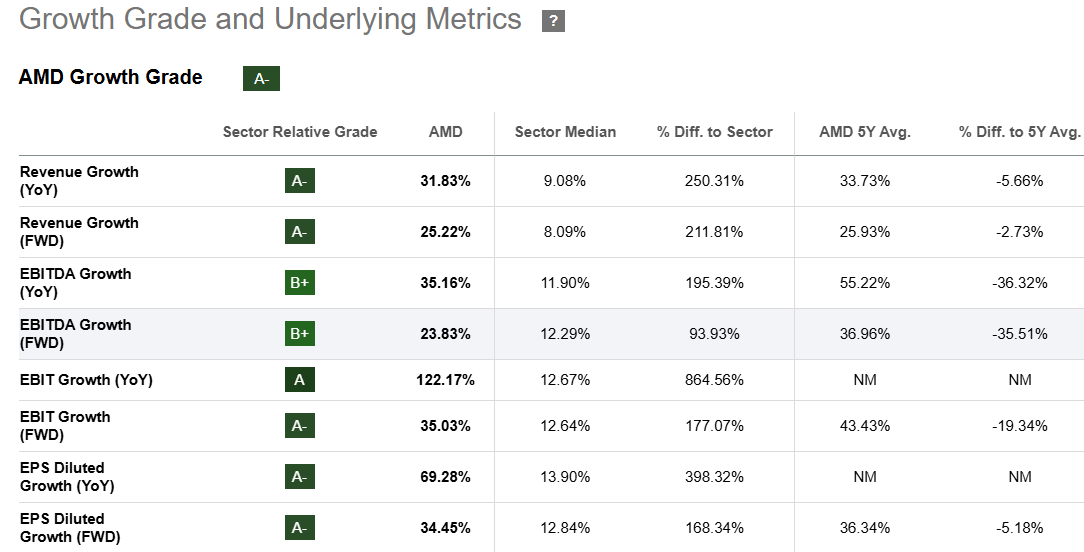Click EBIT Growth (YoY) A grade badge

(x=299, y=380)
